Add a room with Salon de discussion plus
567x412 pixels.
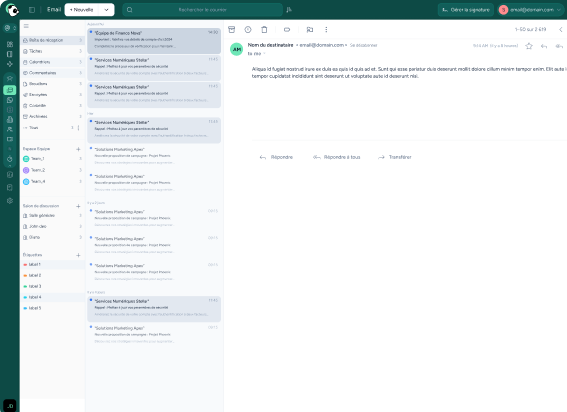pyautogui.click(x=78, y=206)
